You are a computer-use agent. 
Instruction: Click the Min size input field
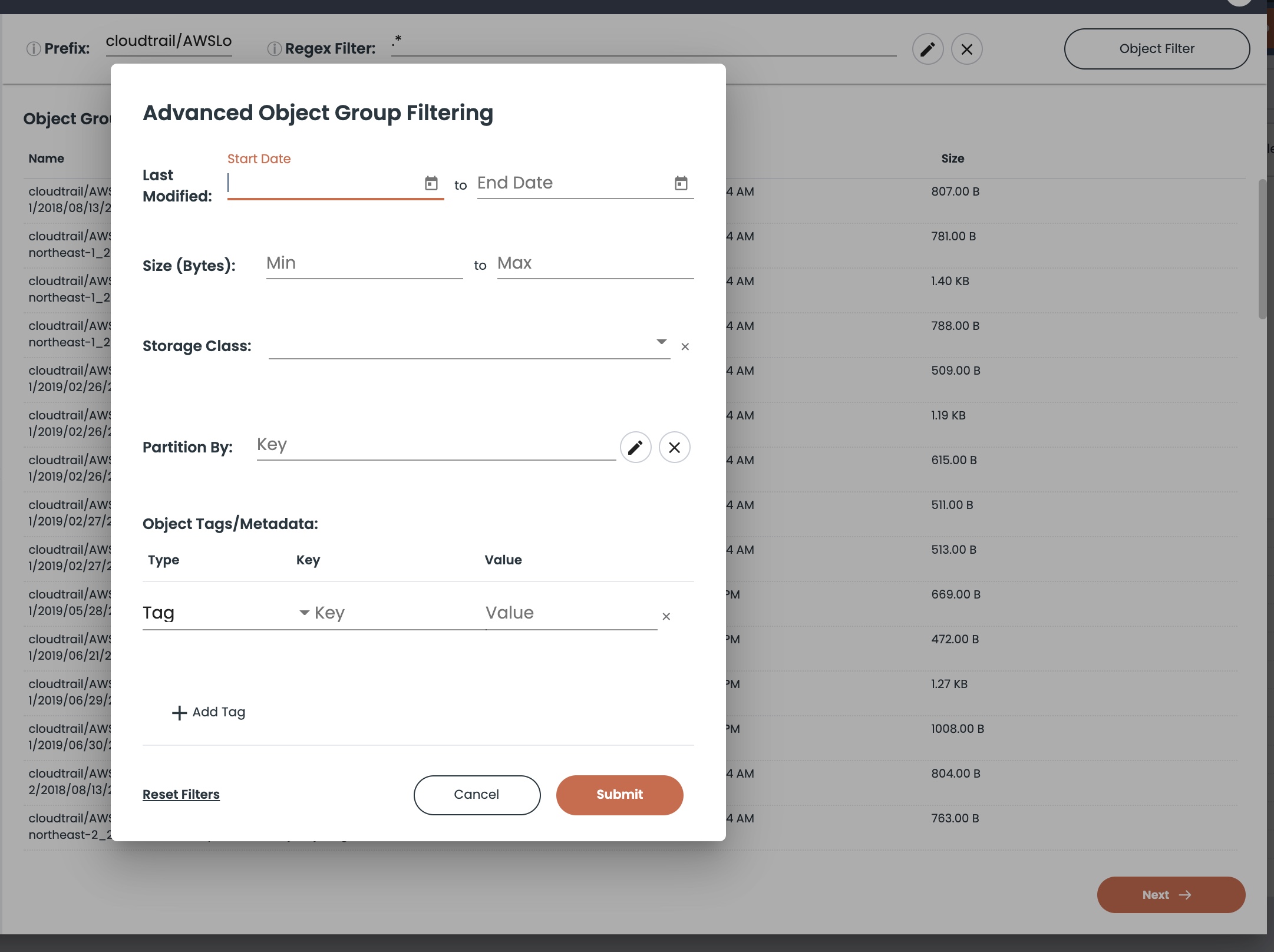[x=364, y=263]
